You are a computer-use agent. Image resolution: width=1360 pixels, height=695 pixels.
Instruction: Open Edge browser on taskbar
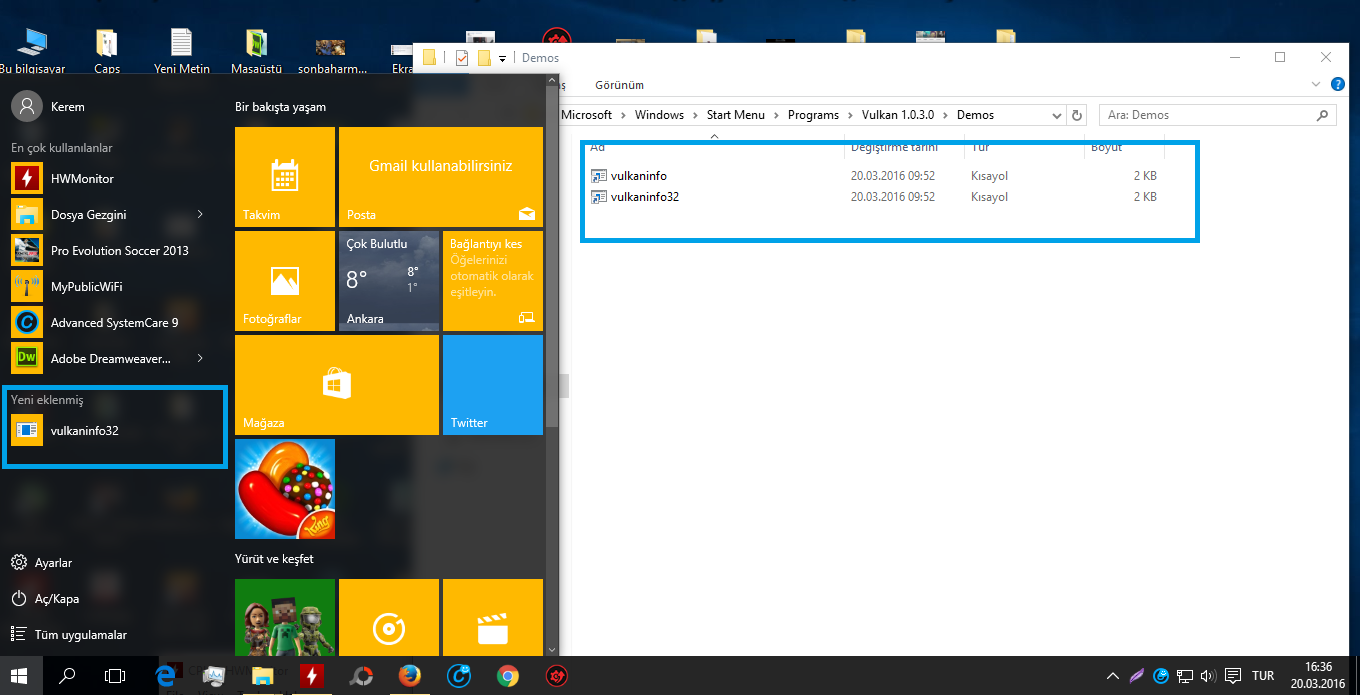pyautogui.click(x=166, y=676)
